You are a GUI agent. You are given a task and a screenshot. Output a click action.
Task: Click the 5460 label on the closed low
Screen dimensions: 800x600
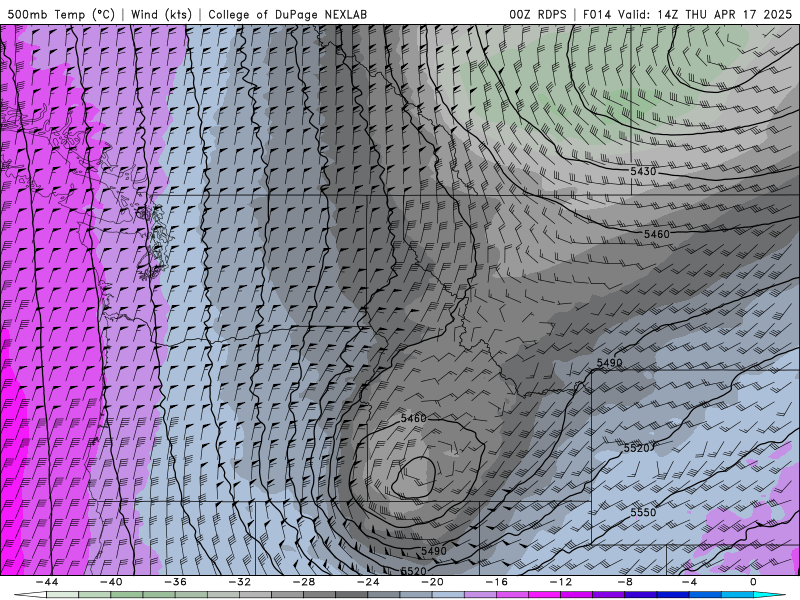point(413,418)
